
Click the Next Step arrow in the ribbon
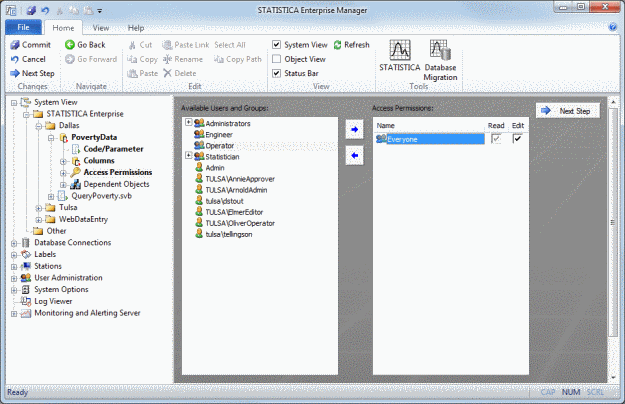click(15, 73)
